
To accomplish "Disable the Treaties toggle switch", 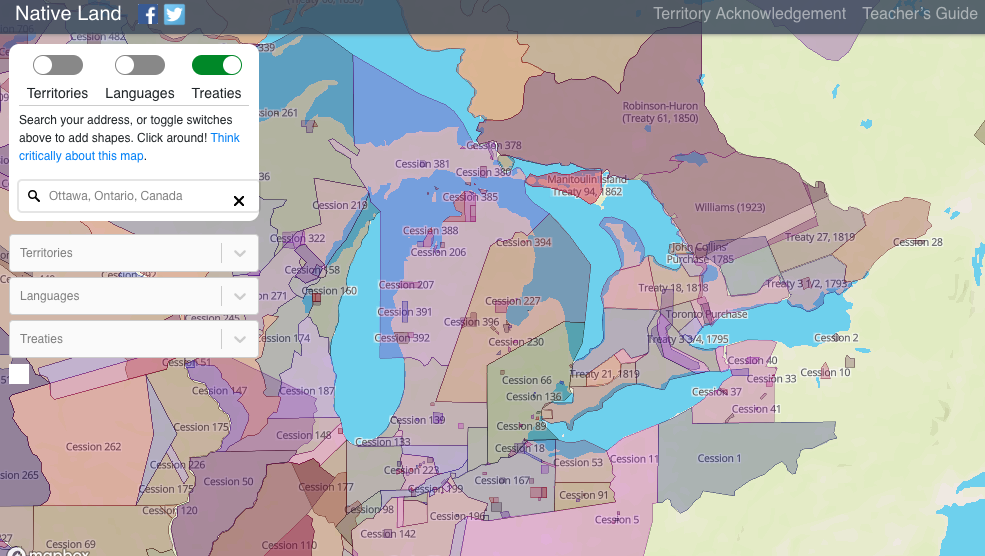I will click(217, 66).
